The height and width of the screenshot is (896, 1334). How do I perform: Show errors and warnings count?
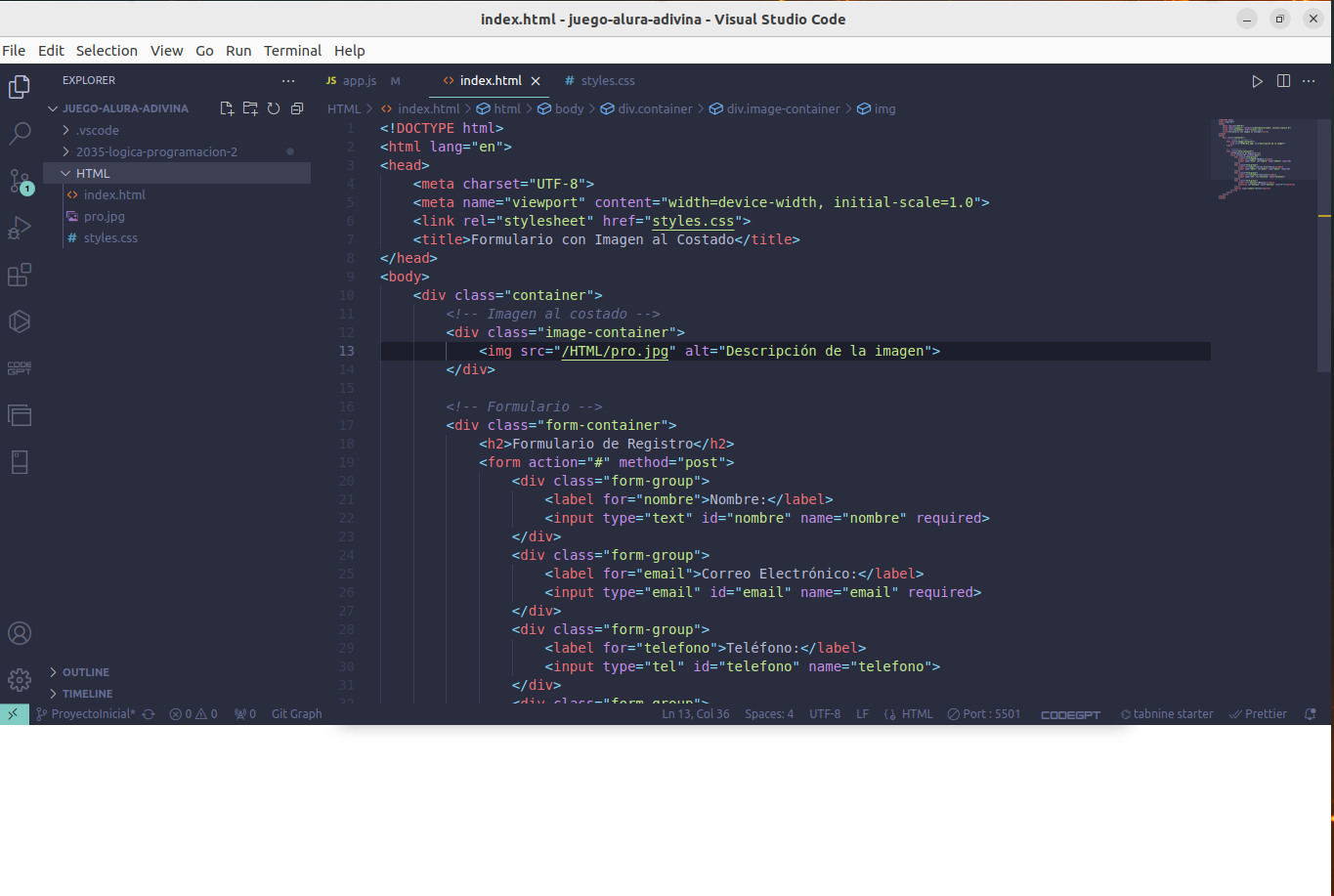tap(194, 714)
